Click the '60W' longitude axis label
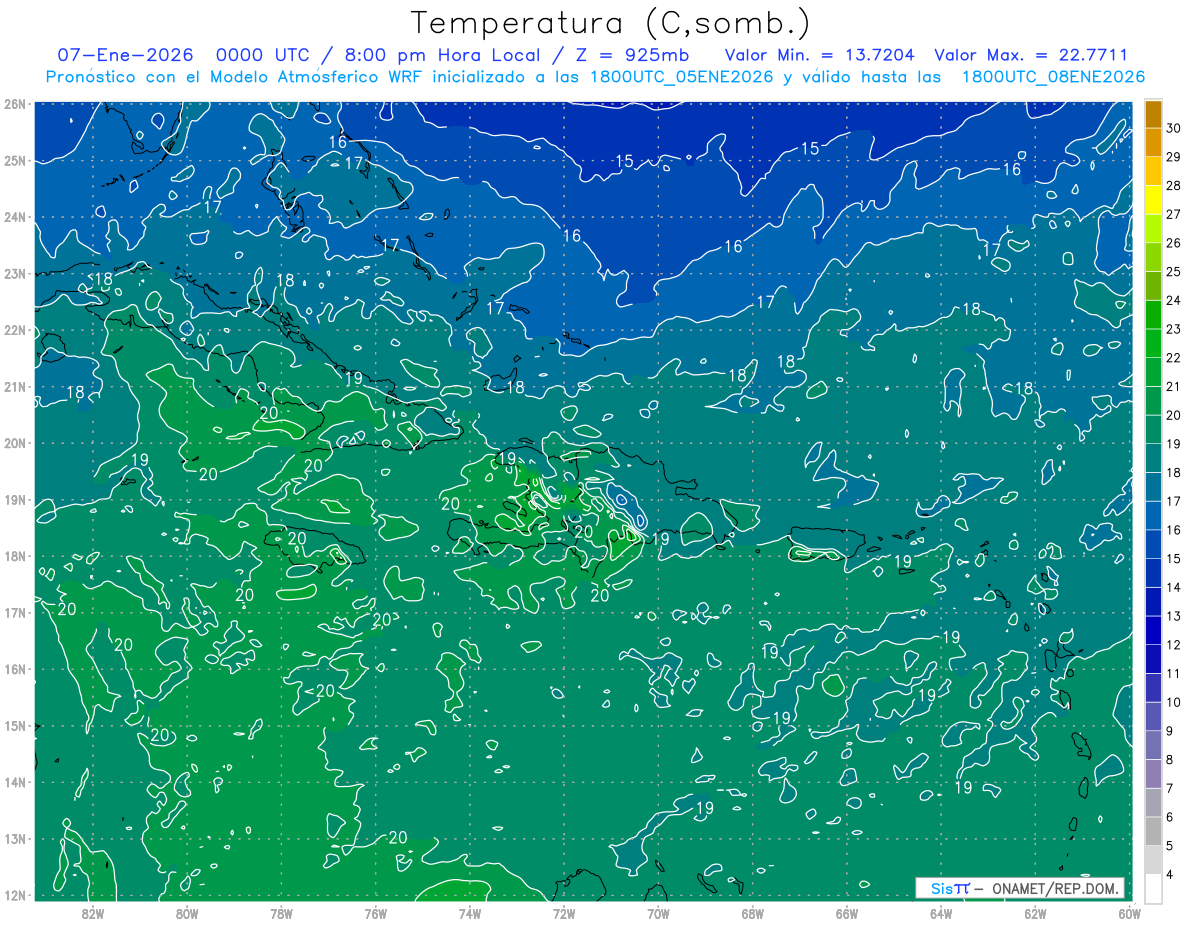This screenshot has width=1200, height=927. coord(1129,913)
